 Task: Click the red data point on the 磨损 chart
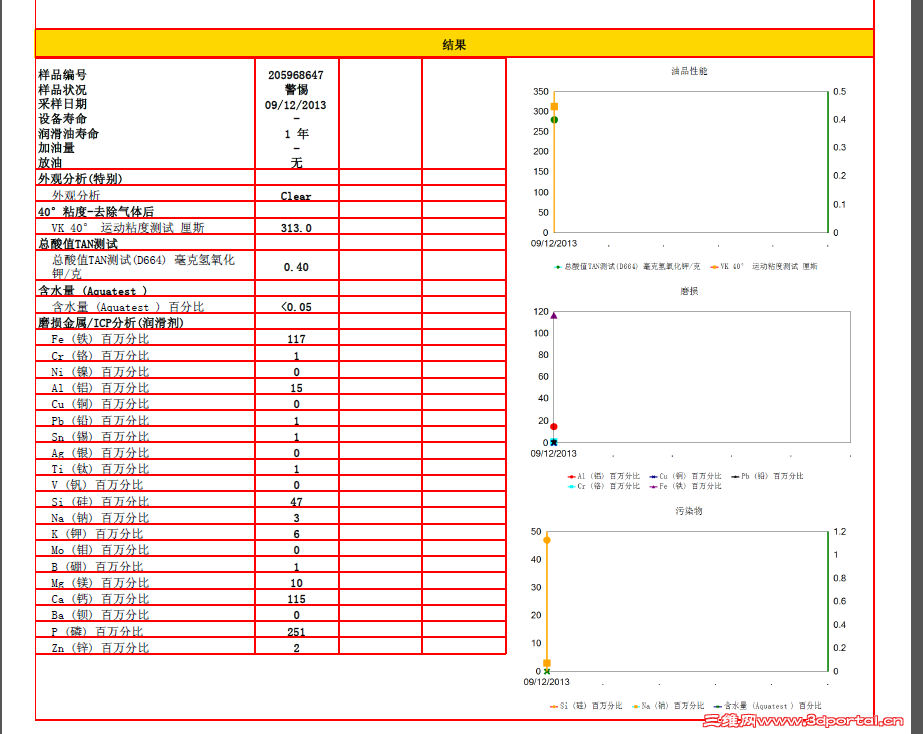pyautogui.click(x=556, y=424)
